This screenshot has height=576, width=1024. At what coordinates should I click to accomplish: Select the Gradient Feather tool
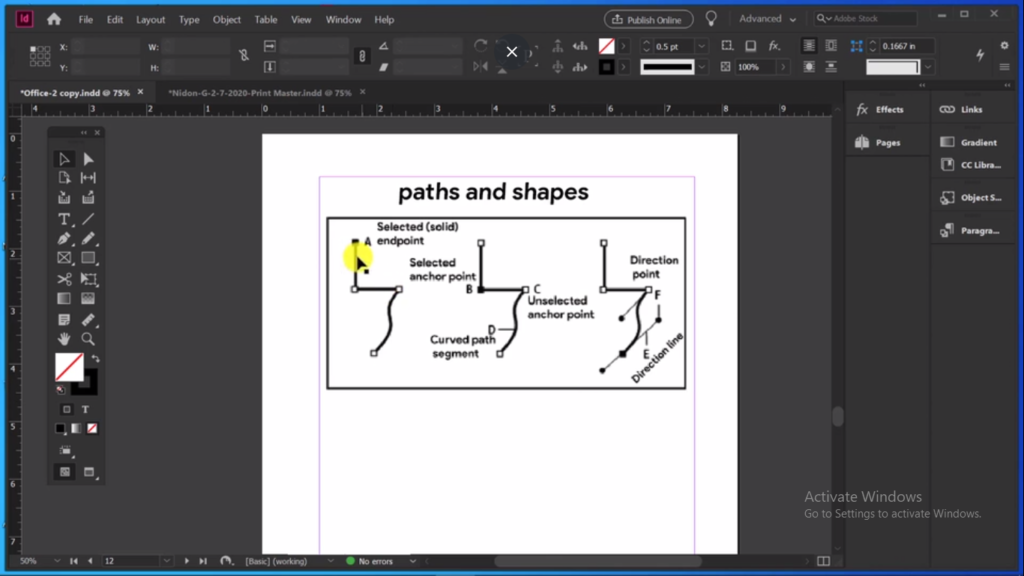click(88, 299)
